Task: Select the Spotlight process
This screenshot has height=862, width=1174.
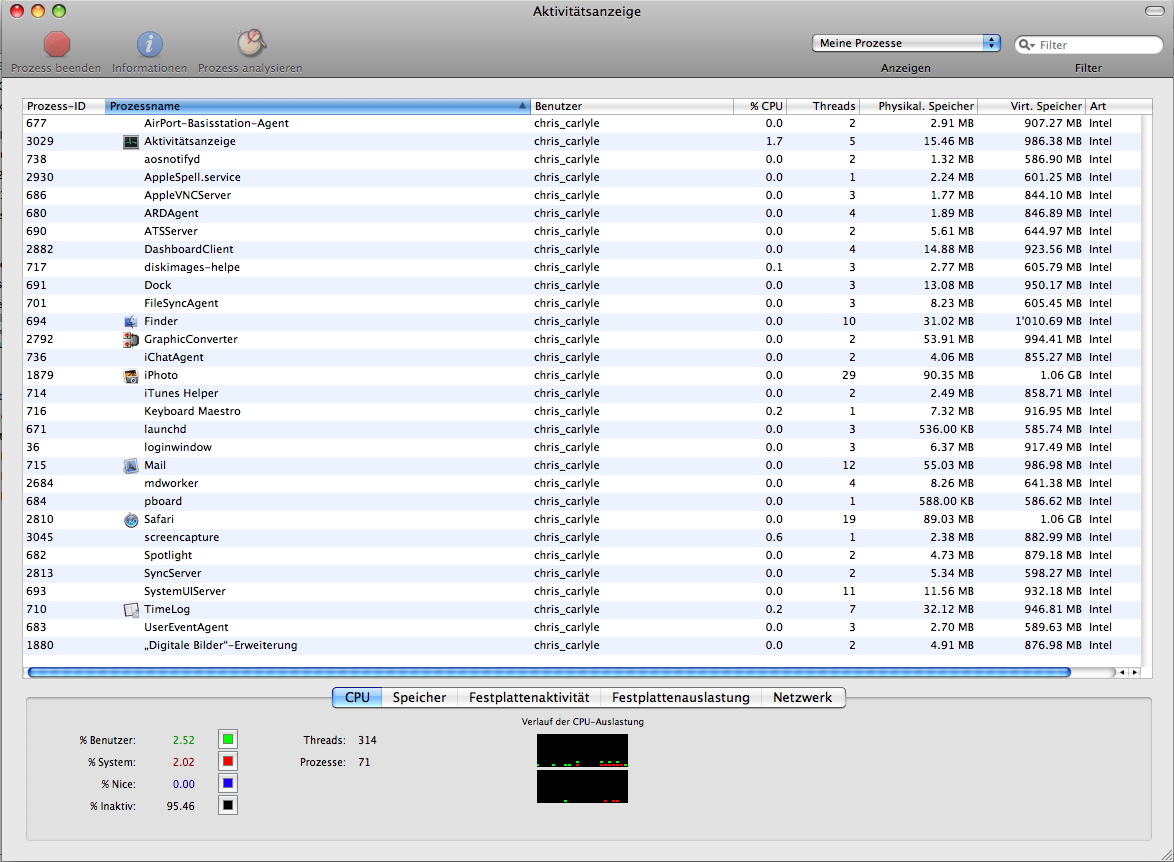Action: point(582,556)
